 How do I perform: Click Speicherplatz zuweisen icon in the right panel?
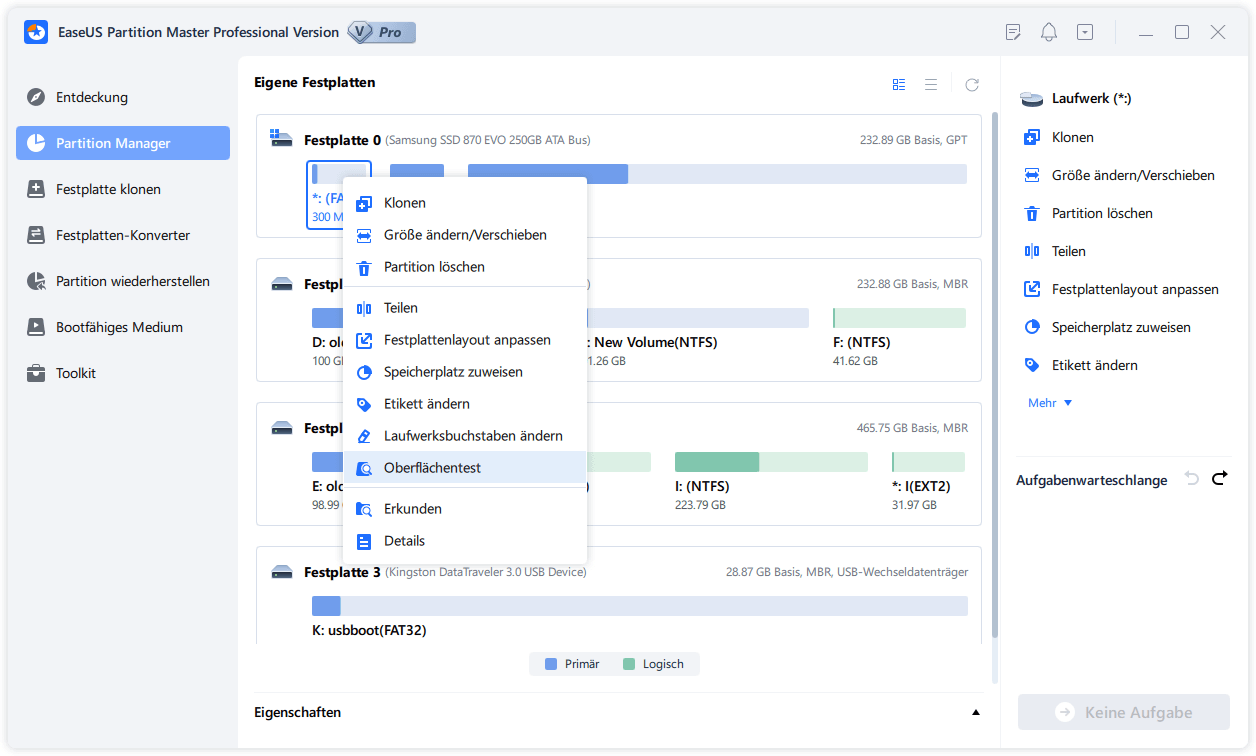coord(1032,327)
